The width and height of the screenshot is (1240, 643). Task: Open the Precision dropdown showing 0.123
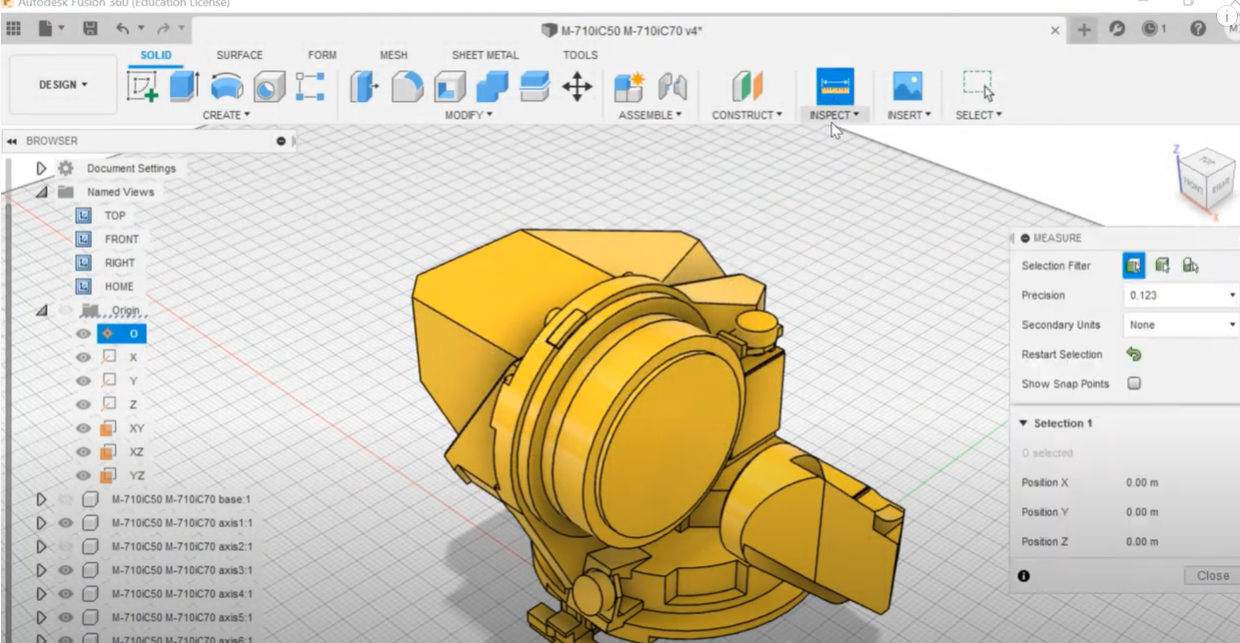click(1180, 295)
